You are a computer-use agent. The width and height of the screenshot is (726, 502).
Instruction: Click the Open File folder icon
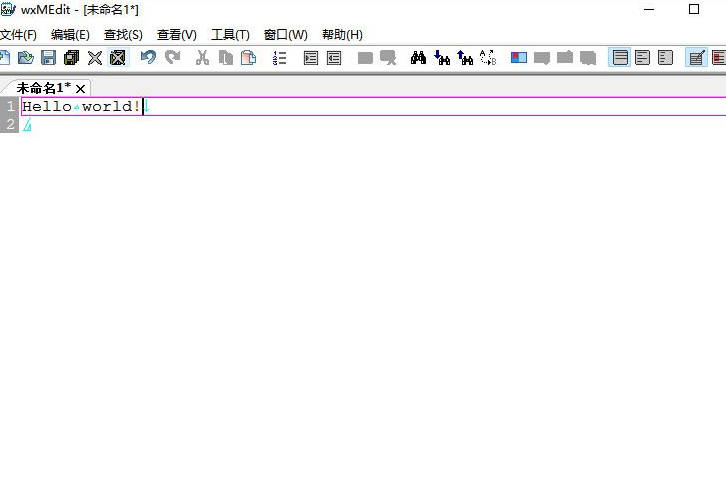[x=25, y=58]
